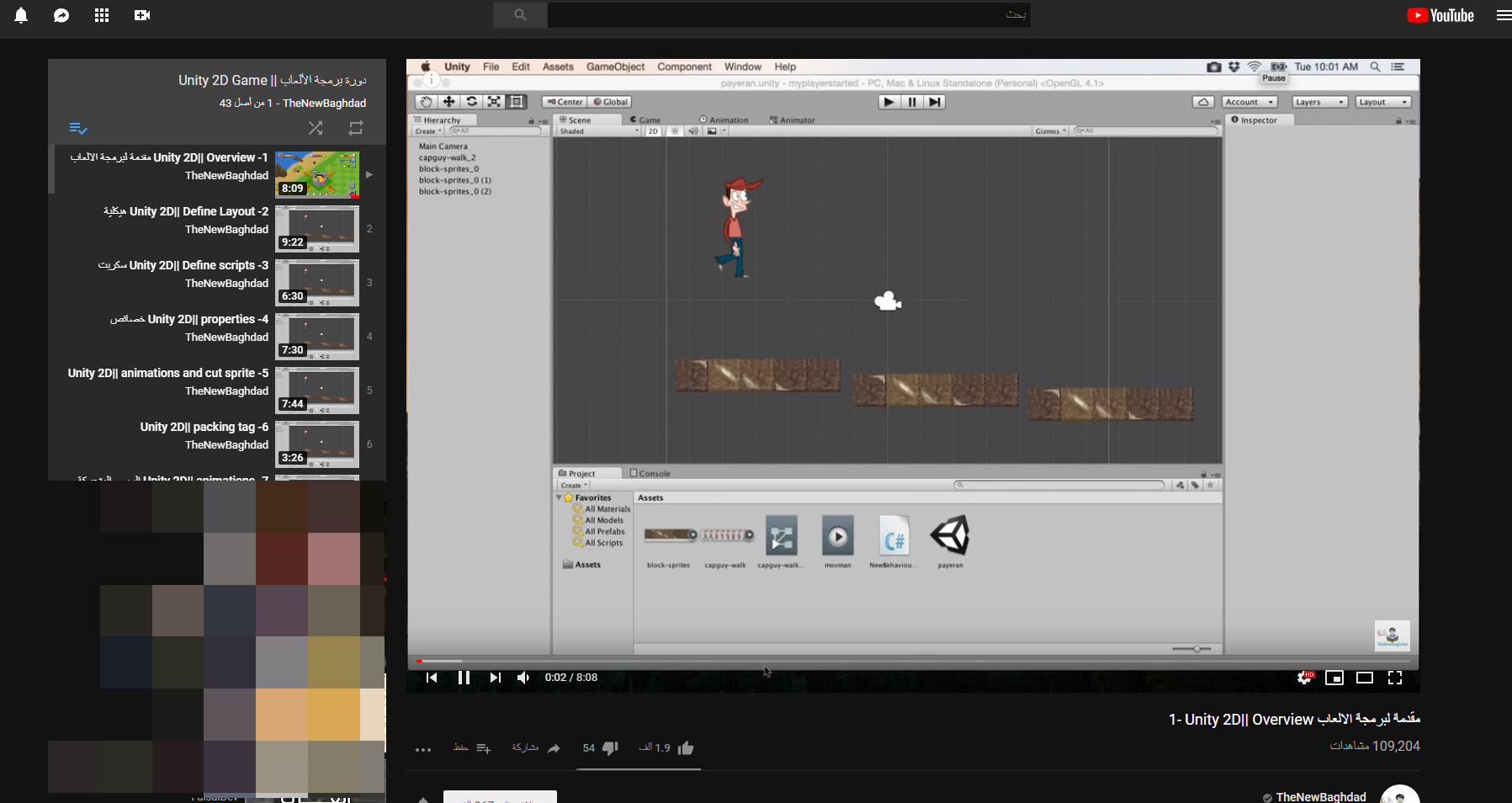Open Unity Gizmos dropdown in video
The height and width of the screenshot is (803, 1512).
pyautogui.click(x=1051, y=131)
